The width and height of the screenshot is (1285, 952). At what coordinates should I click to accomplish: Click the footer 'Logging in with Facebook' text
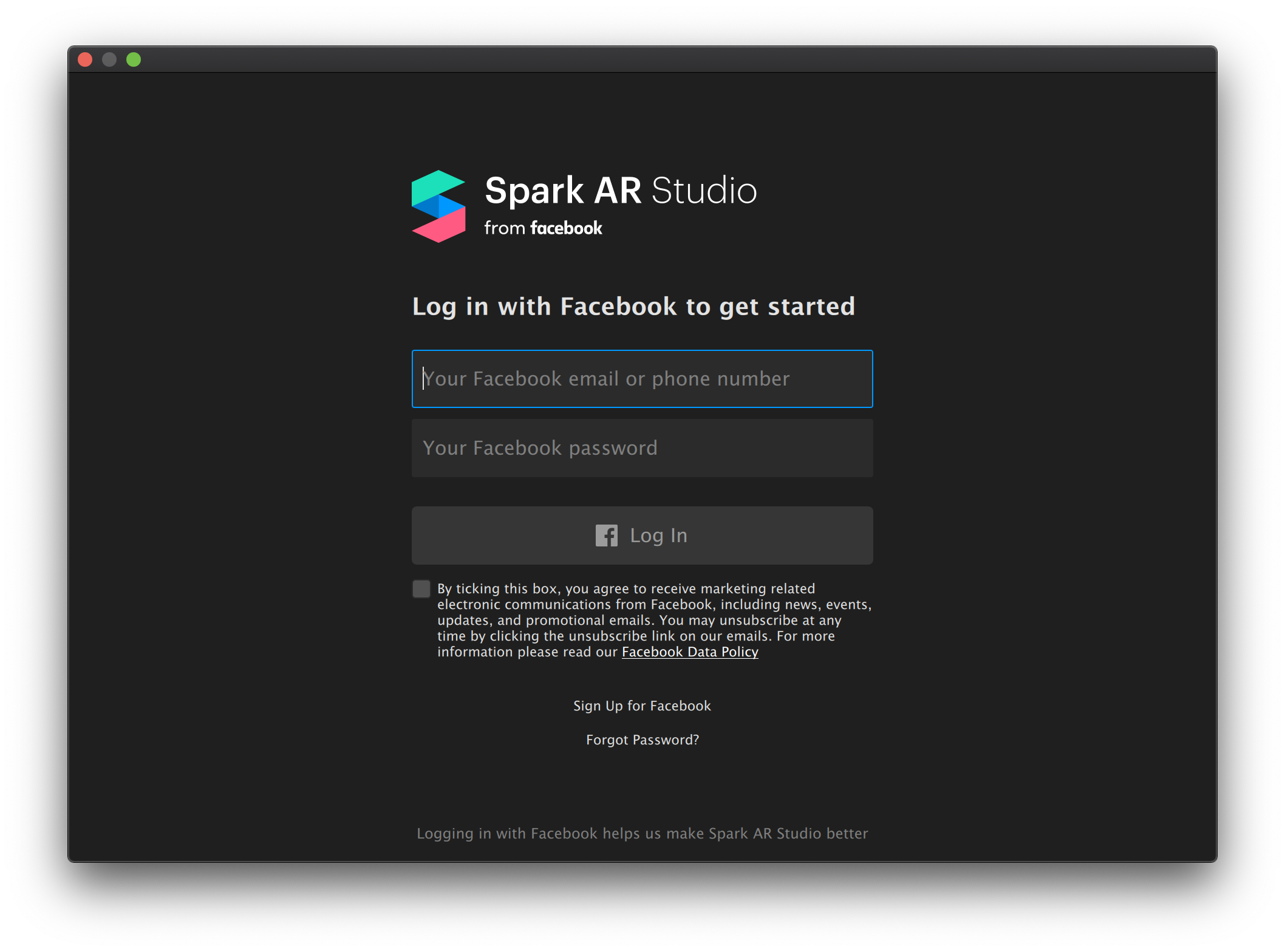tap(642, 834)
